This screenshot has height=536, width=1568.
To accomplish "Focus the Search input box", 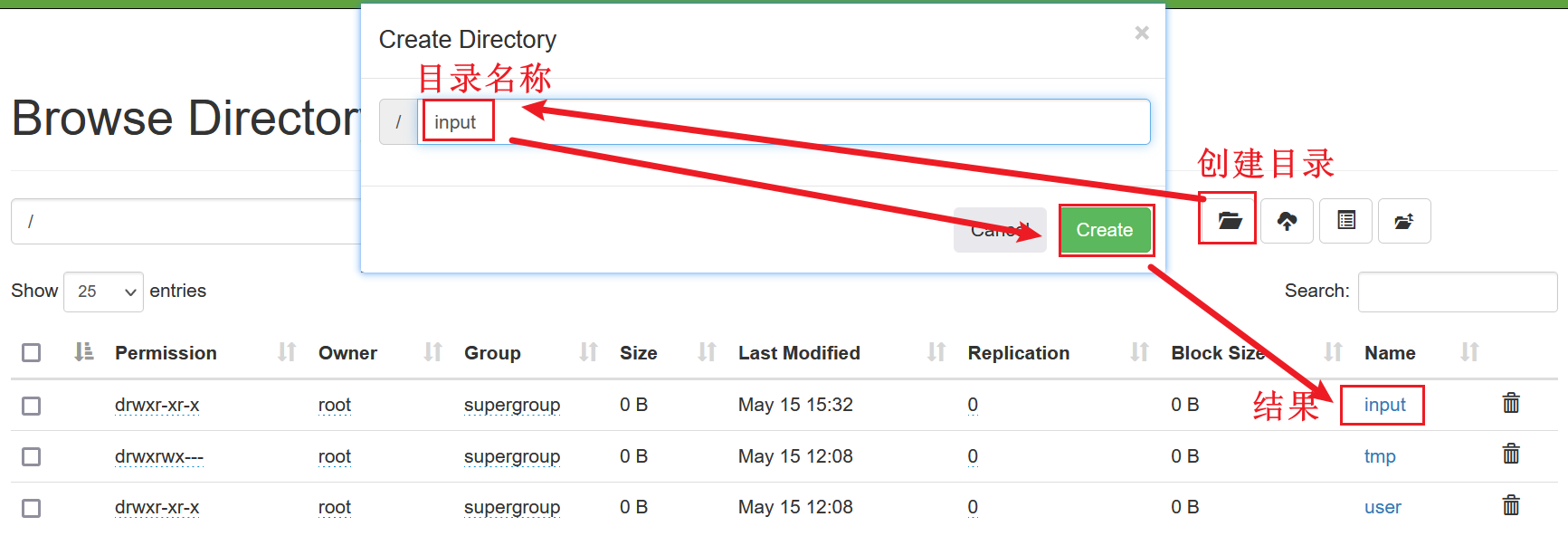I will pos(1458,292).
